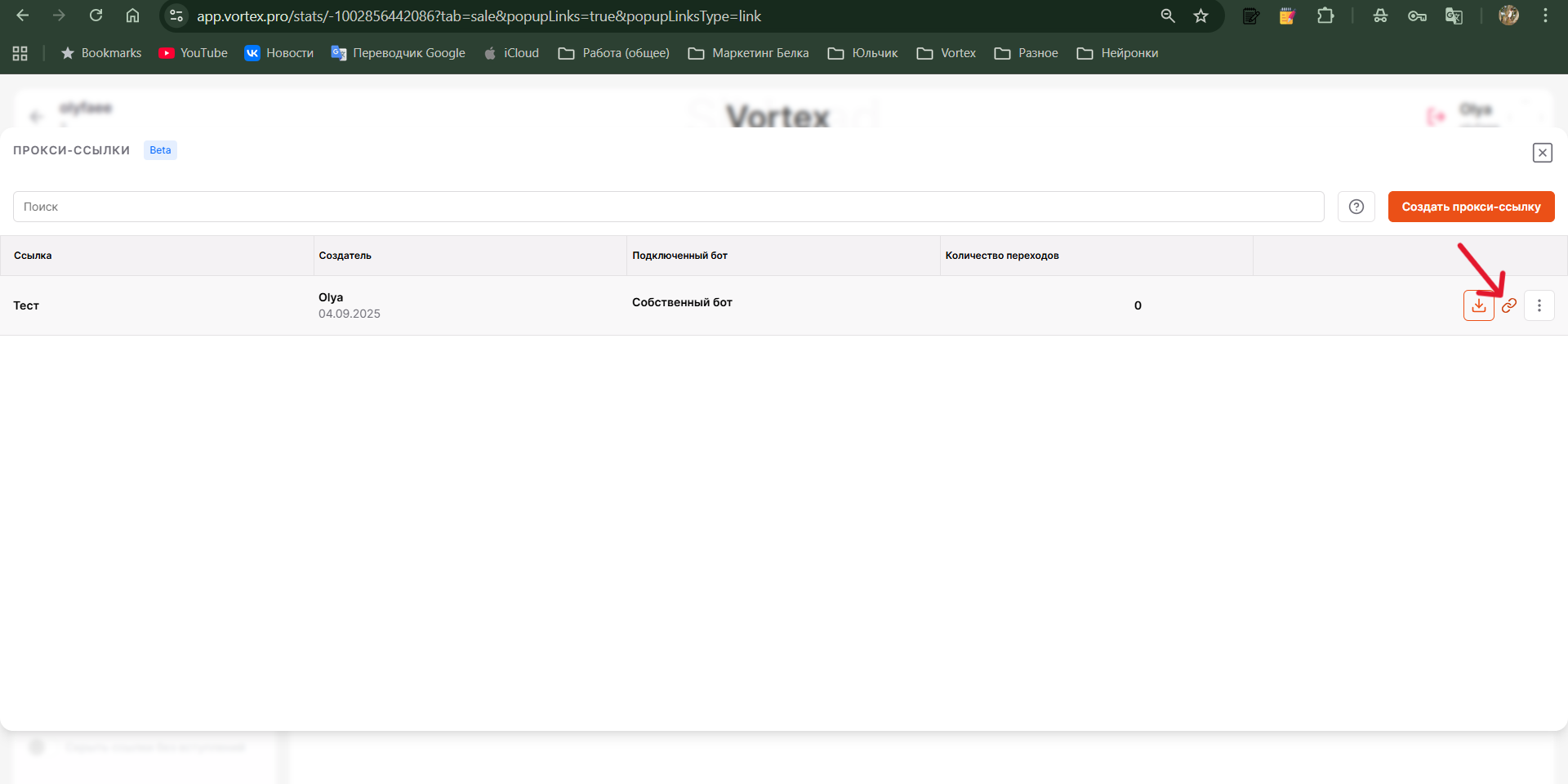Open the Нейронки bookmarks folder
The image size is (1568, 784).
click(1117, 53)
